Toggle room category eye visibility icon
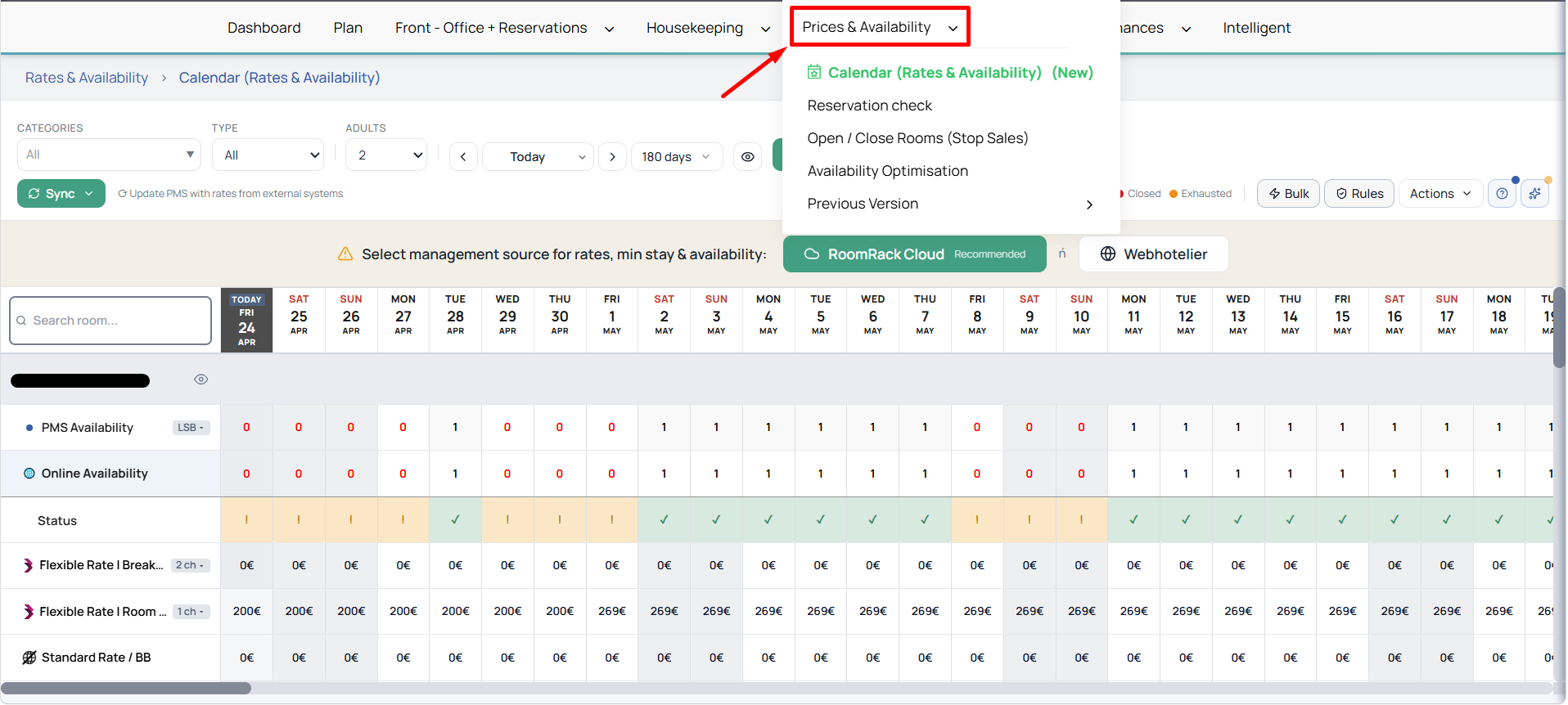Viewport: 1568px width, 705px height. click(x=201, y=379)
